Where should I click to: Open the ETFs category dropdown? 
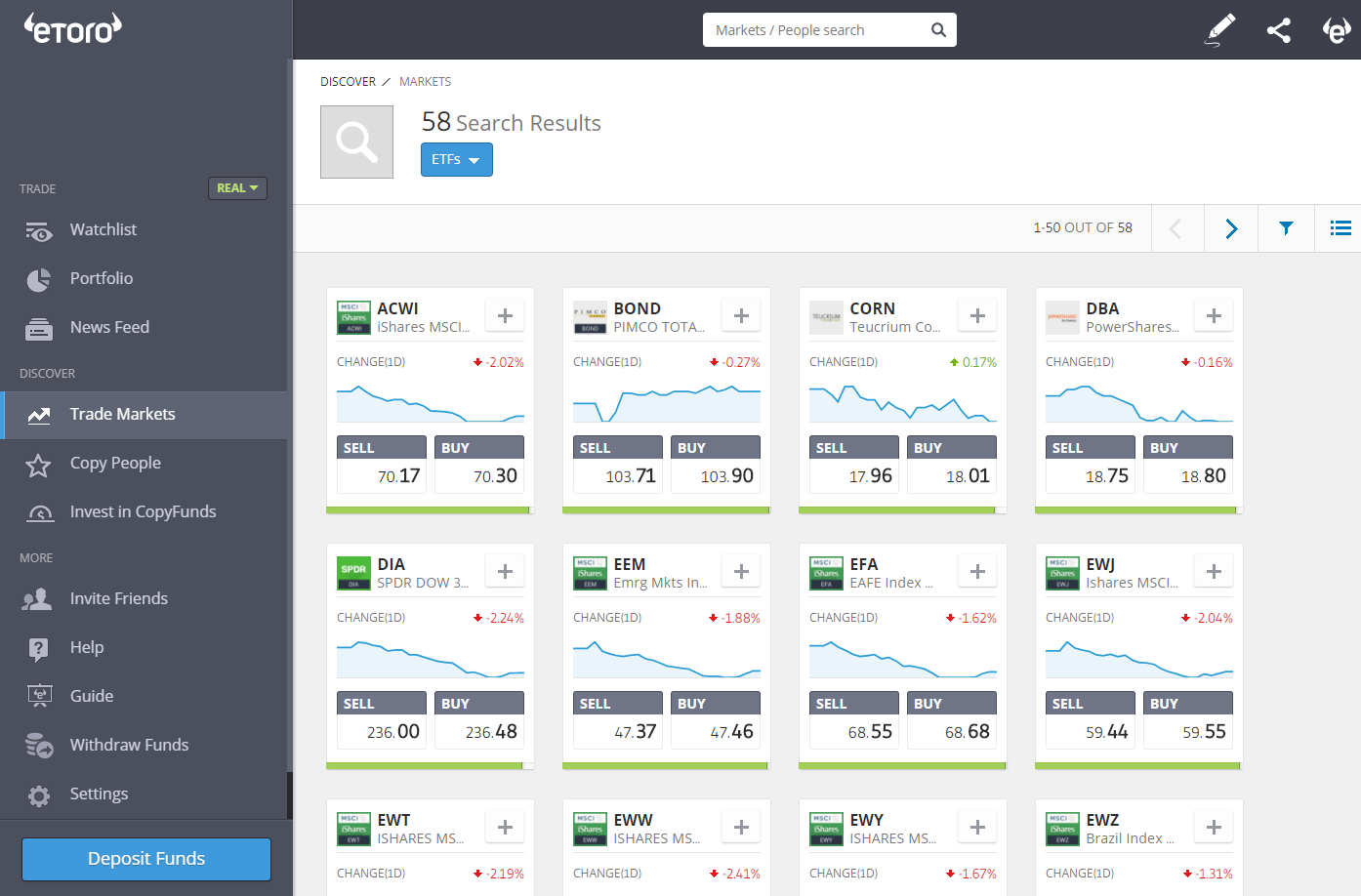[456, 159]
